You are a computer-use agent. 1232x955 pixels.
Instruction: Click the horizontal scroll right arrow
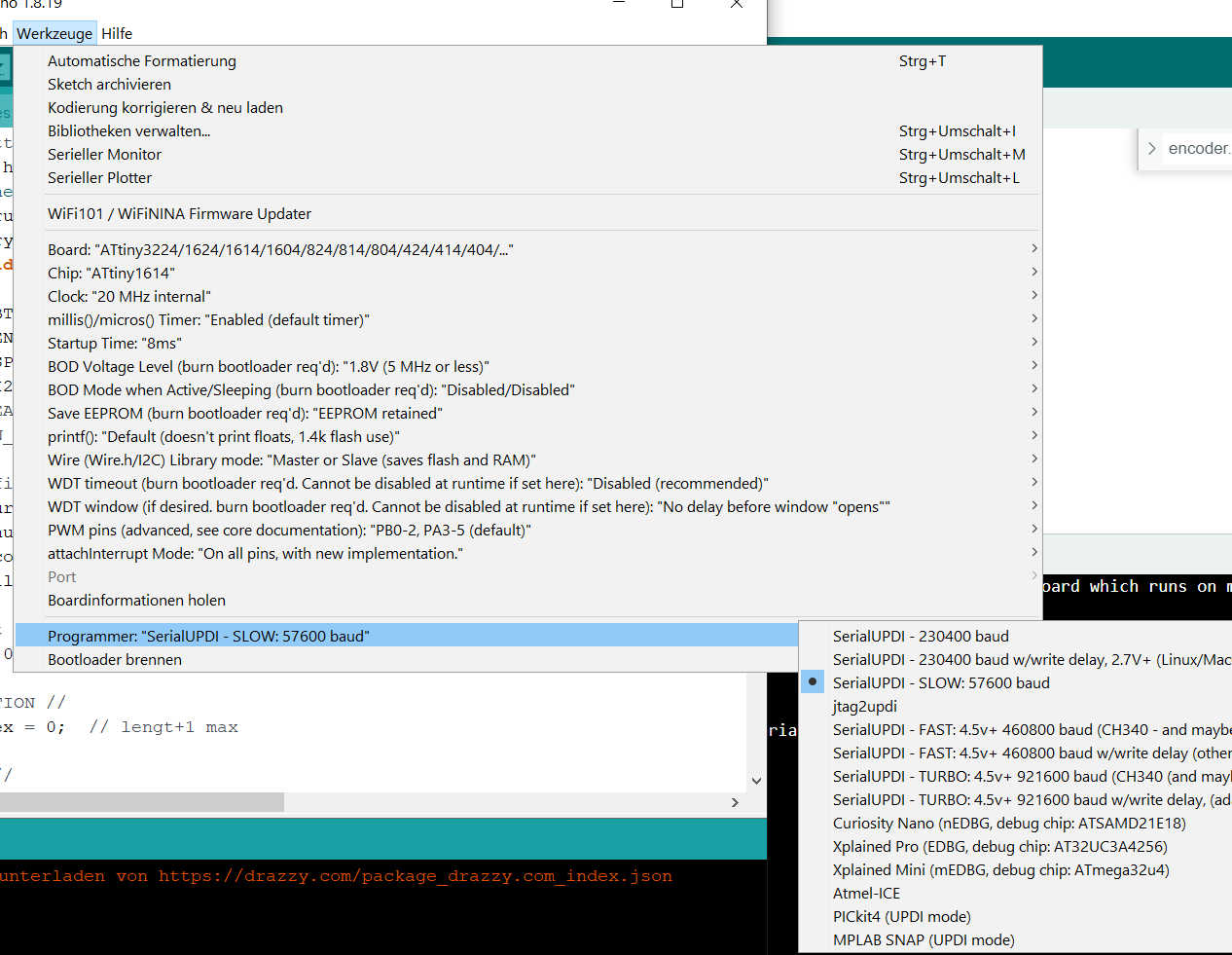735,802
